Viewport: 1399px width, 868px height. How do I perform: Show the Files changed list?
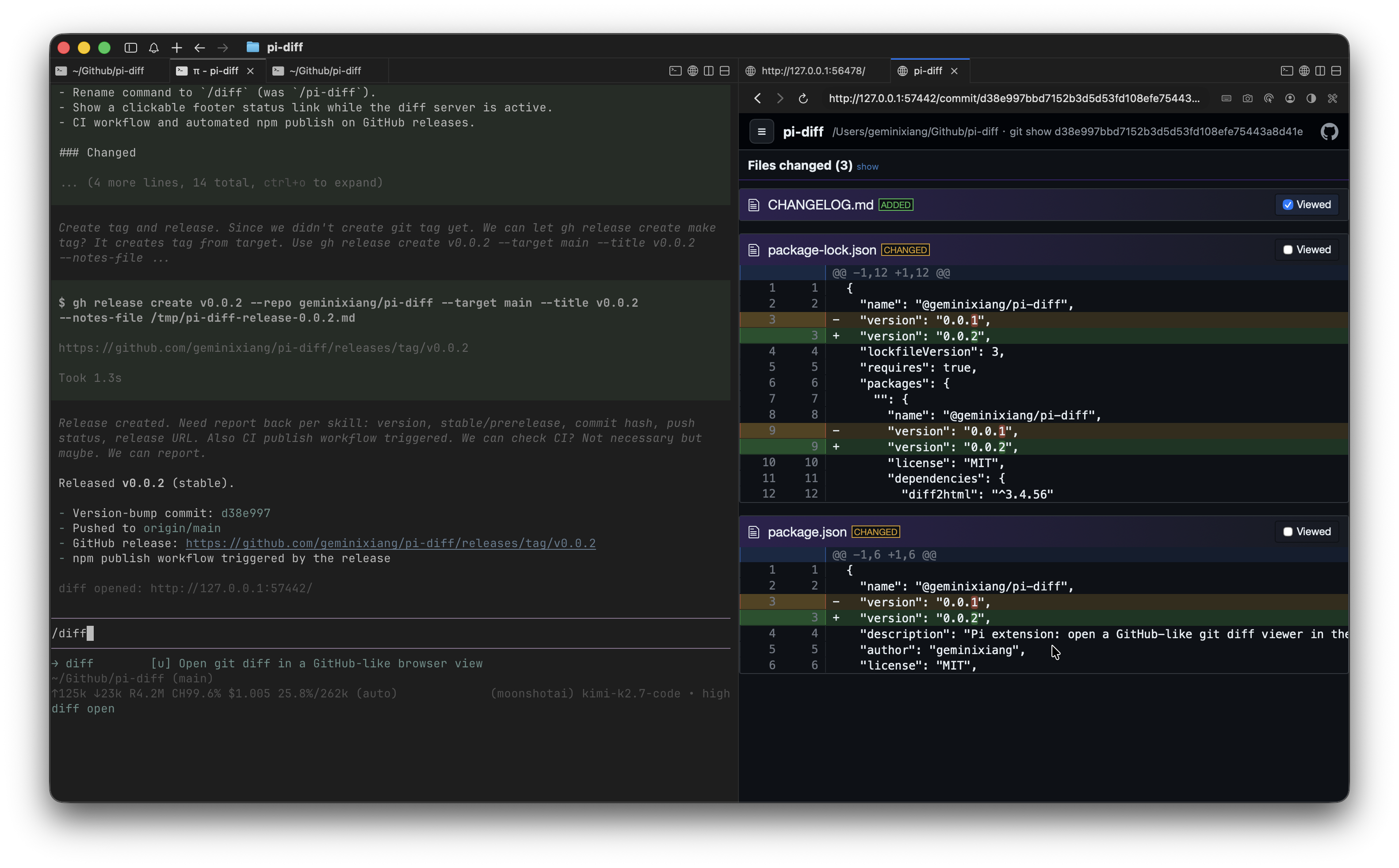(867, 167)
